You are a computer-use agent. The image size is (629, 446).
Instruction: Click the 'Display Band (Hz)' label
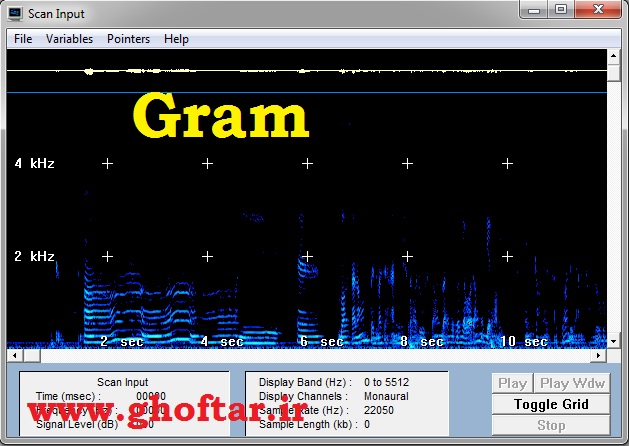pos(305,382)
